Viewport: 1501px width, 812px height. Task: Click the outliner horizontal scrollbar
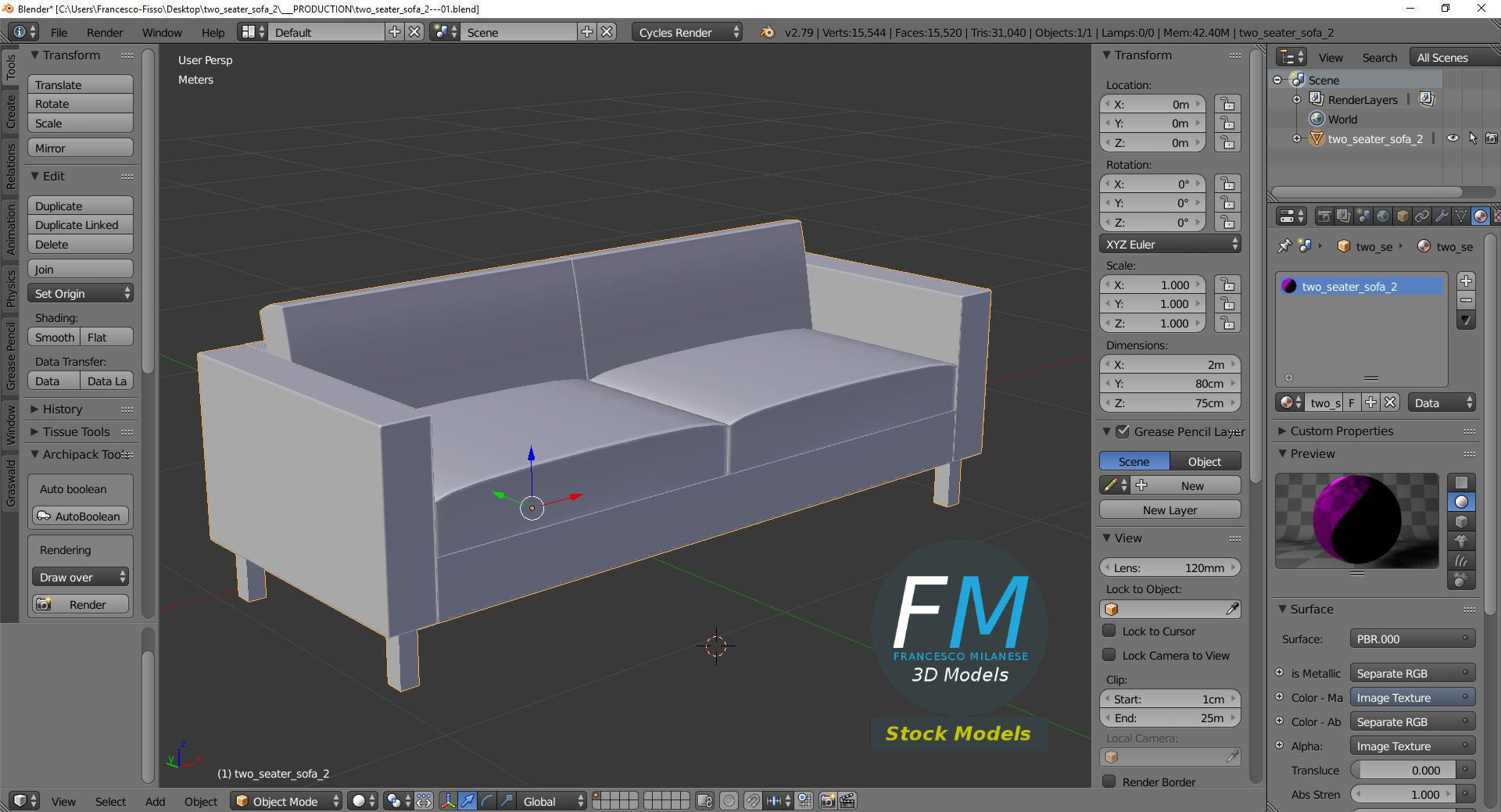(1367, 191)
